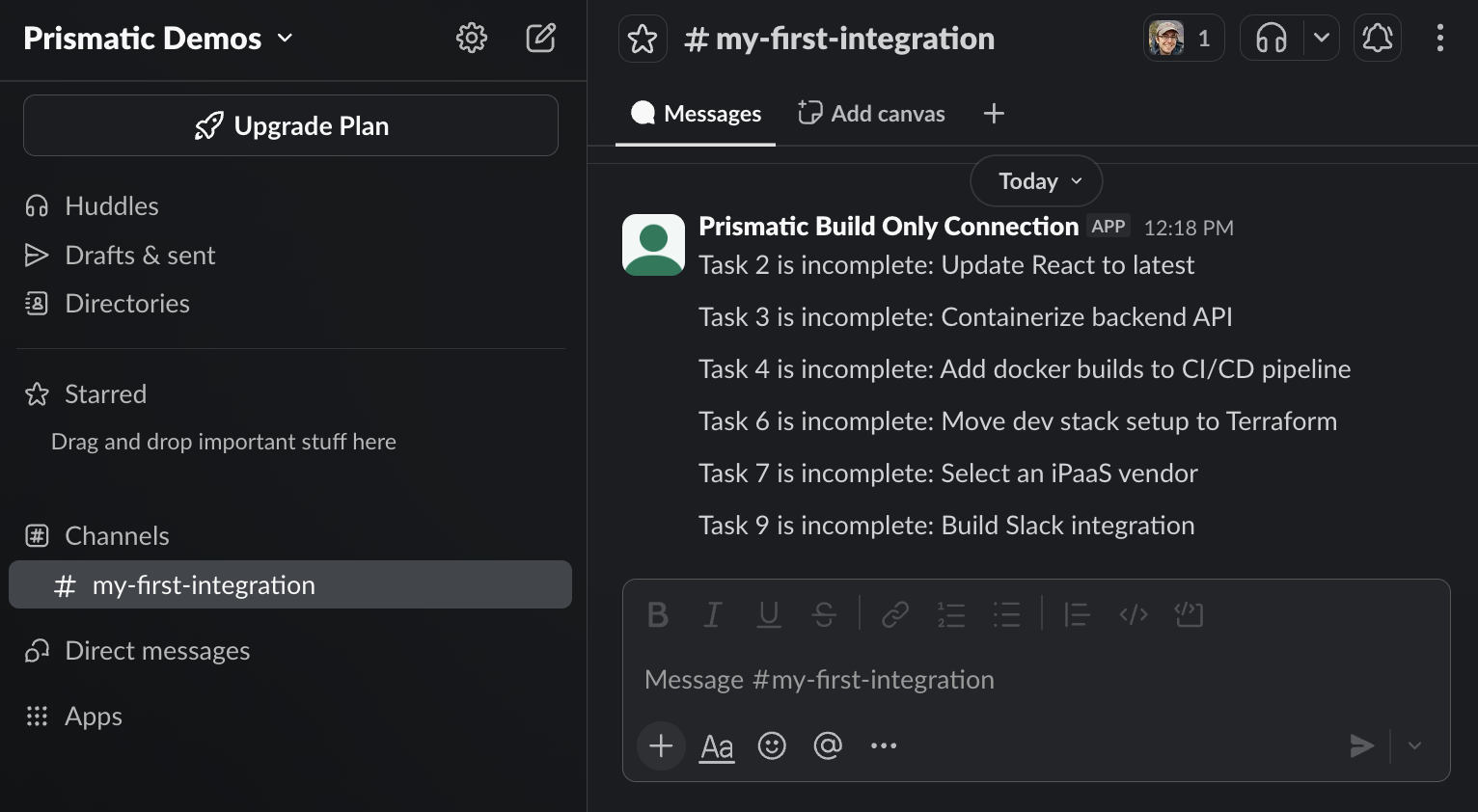Click the Task 4 docker builds message
The width and height of the screenshot is (1478, 812).
(1025, 369)
